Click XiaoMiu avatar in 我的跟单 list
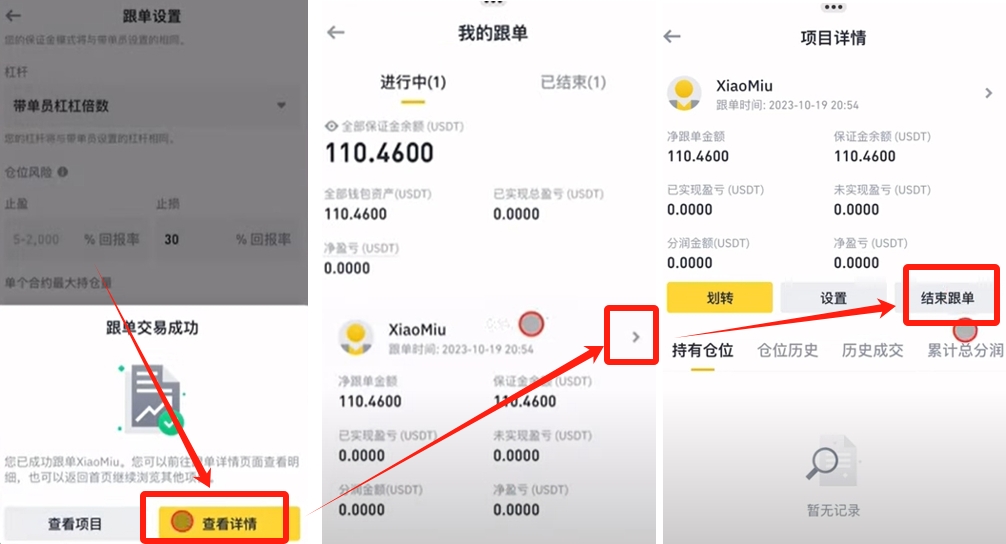Image resolution: width=1006 pixels, height=544 pixels. pos(355,338)
